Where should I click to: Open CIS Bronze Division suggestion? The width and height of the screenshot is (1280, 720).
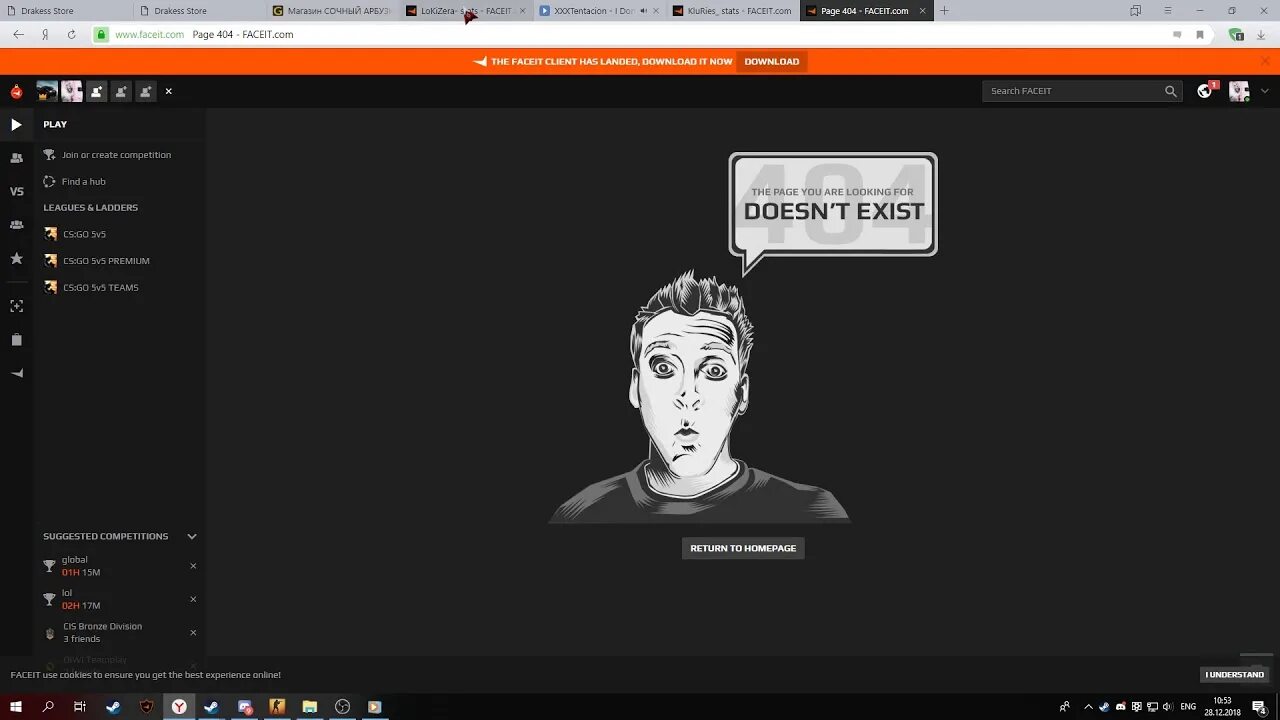93,632
